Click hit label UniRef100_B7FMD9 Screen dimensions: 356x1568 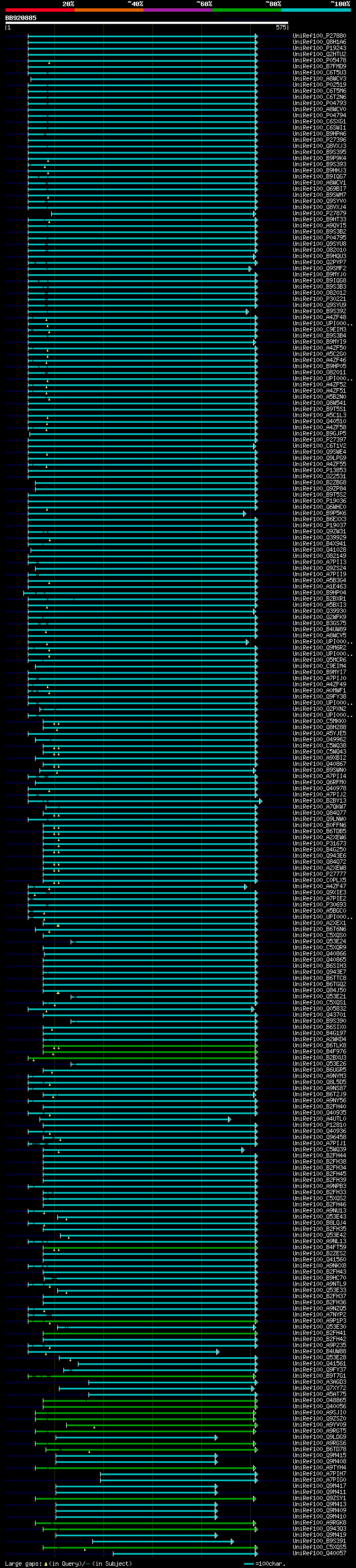(319, 66)
